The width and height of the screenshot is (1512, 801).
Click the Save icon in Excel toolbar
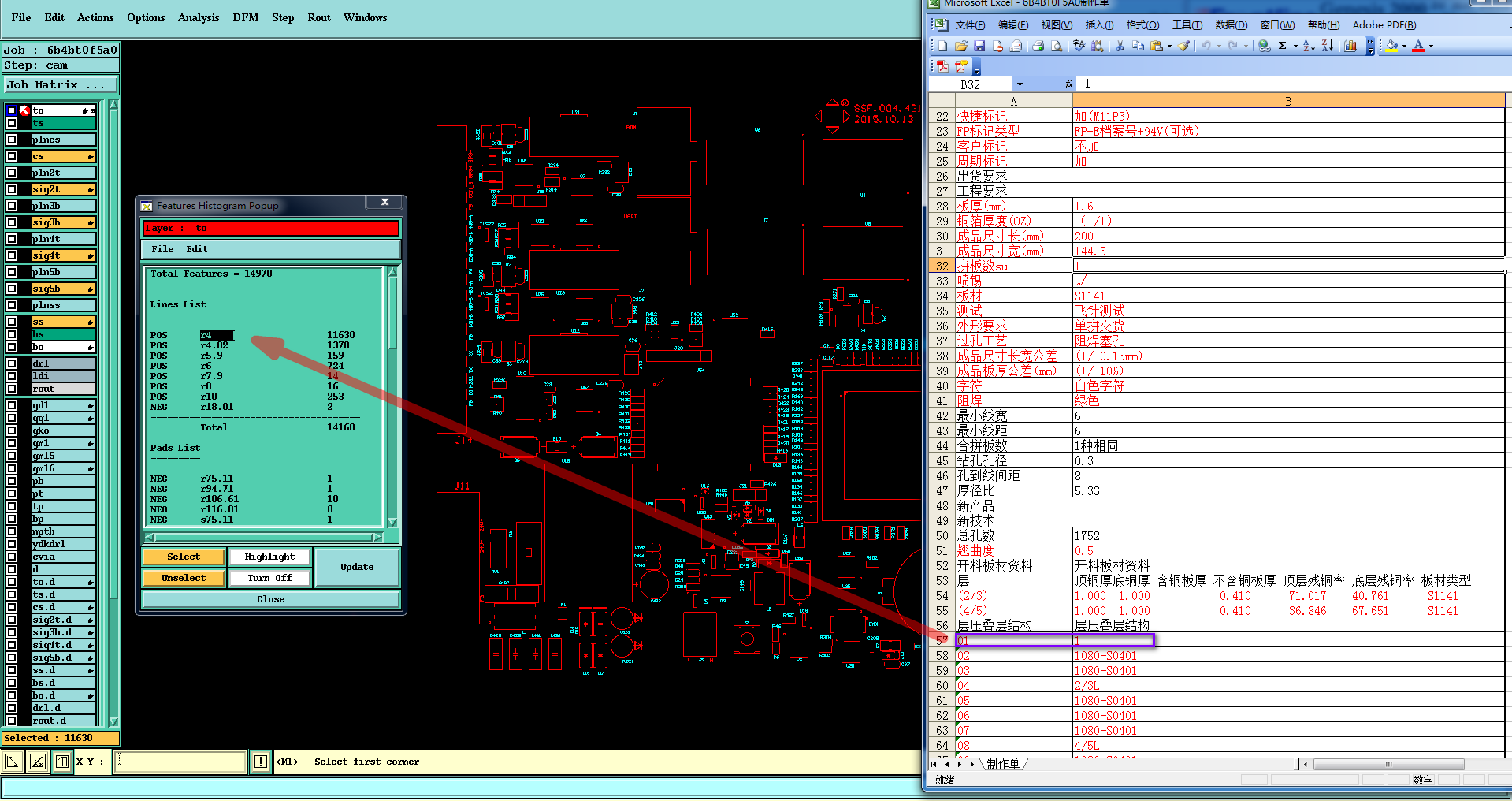pos(979,46)
